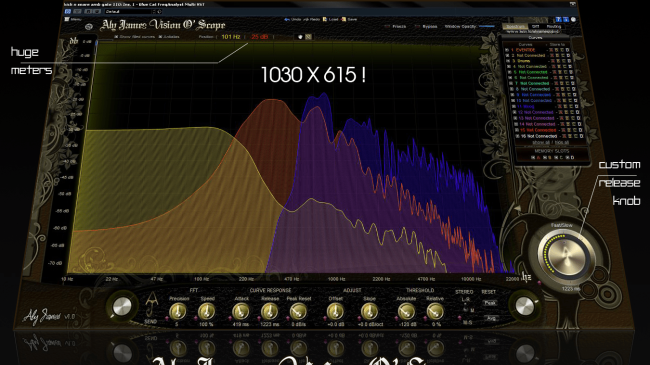Click the show all link under curves

541,142
